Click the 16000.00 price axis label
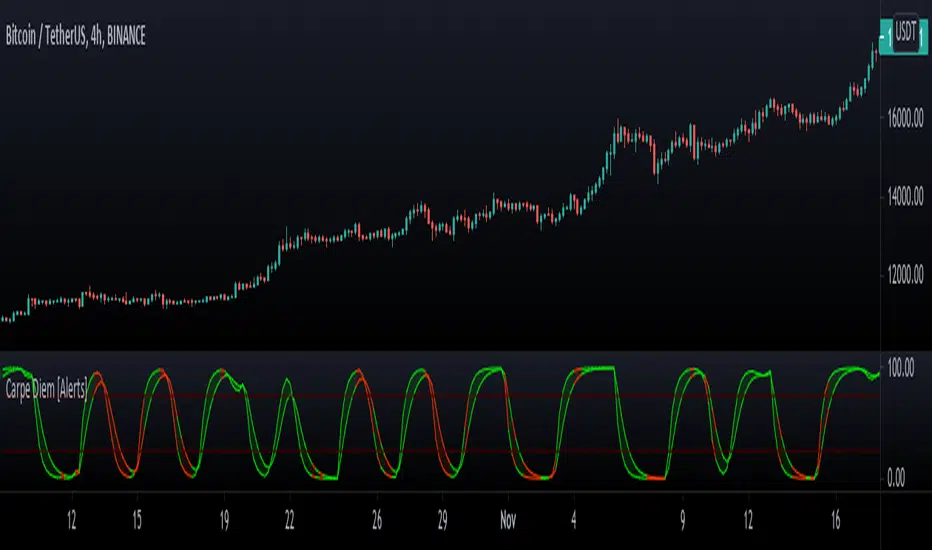The height and width of the screenshot is (550, 932). 906,119
